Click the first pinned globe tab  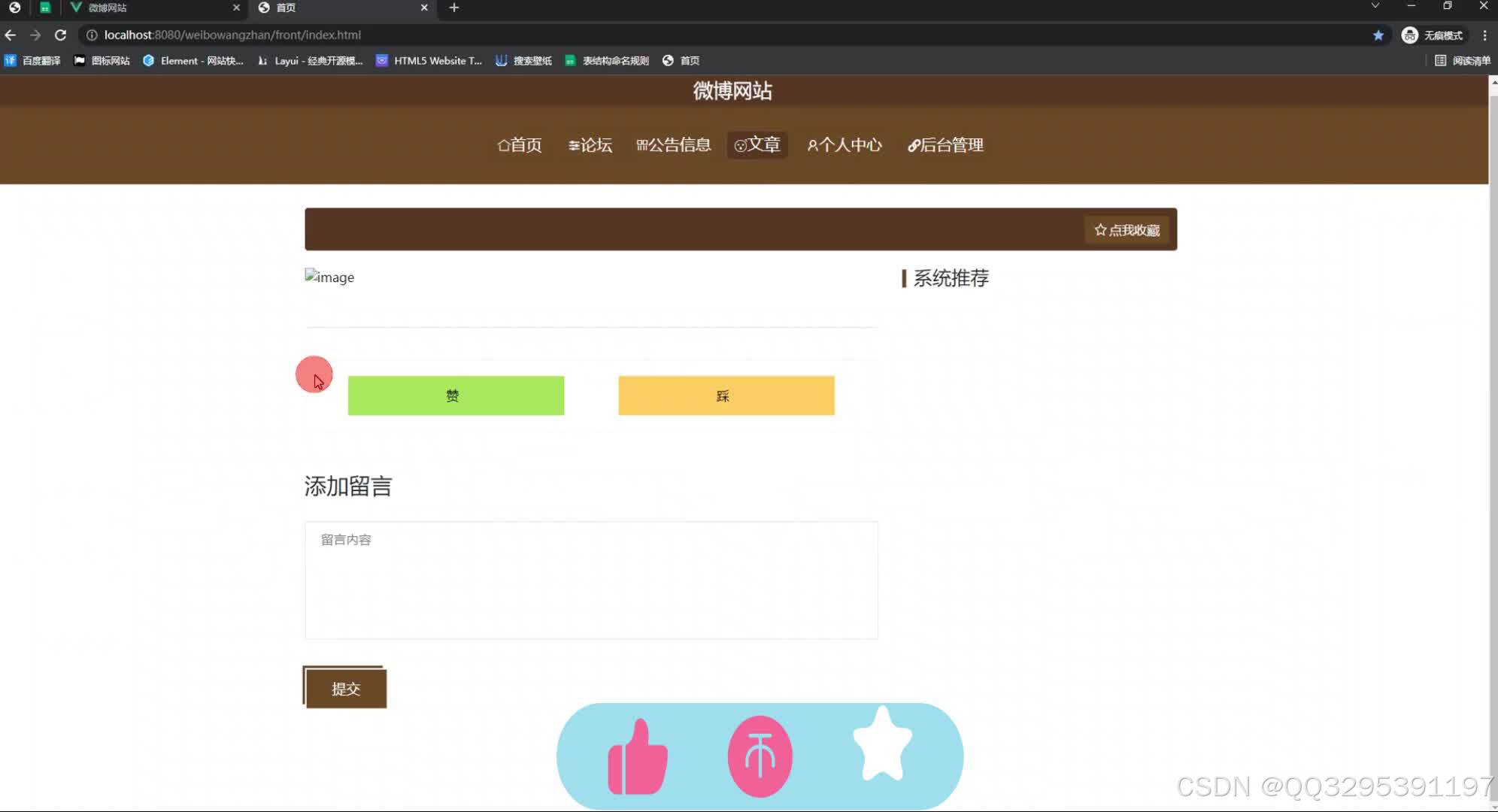(14, 8)
